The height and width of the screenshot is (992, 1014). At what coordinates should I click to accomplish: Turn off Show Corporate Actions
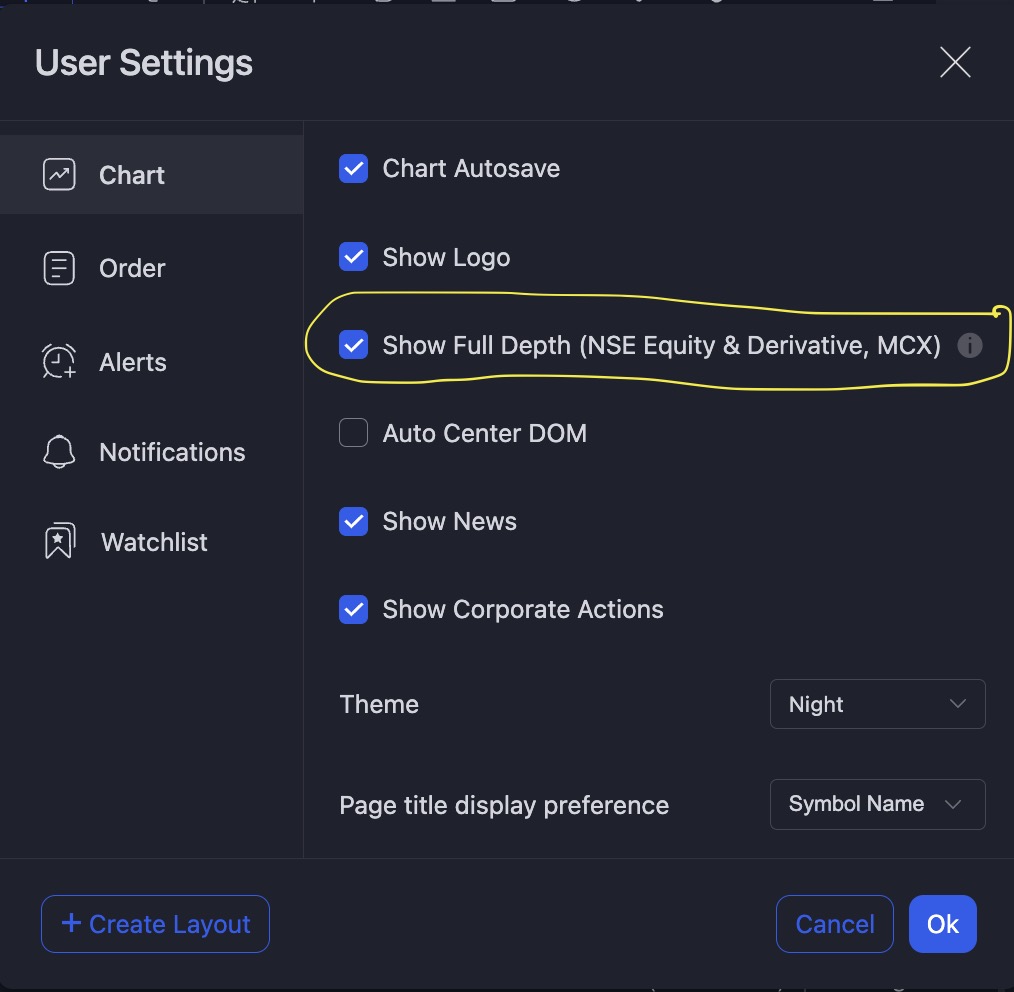tap(354, 609)
